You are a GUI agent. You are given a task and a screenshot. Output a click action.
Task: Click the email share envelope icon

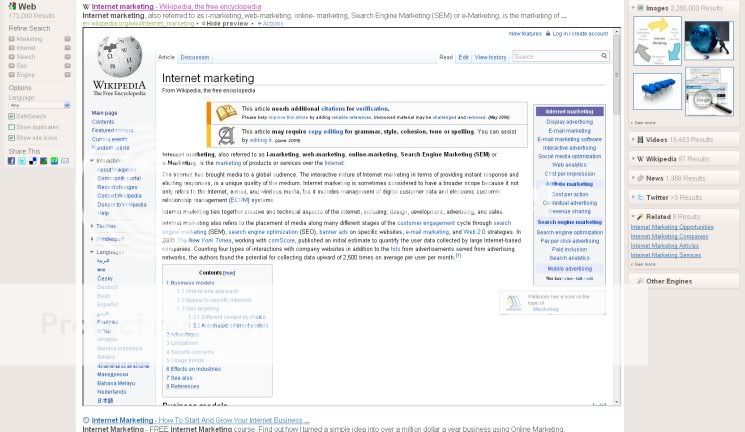65,161
